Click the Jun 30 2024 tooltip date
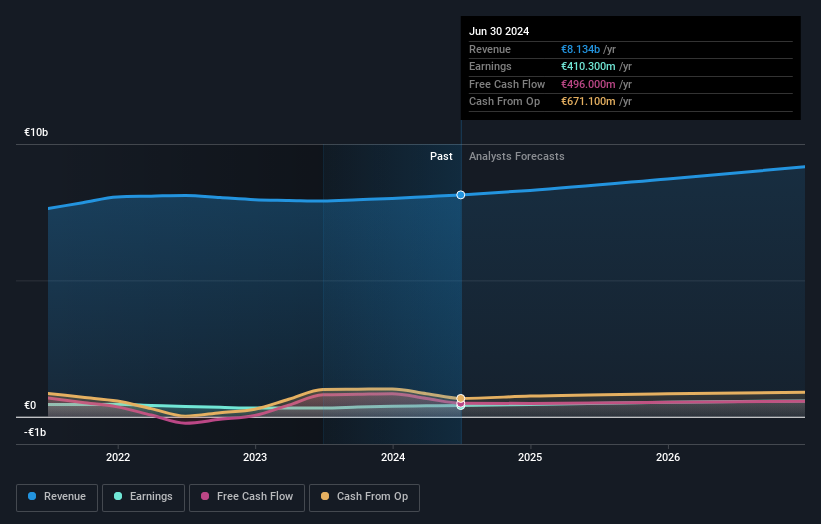This screenshot has height=524, width=821. (x=499, y=31)
